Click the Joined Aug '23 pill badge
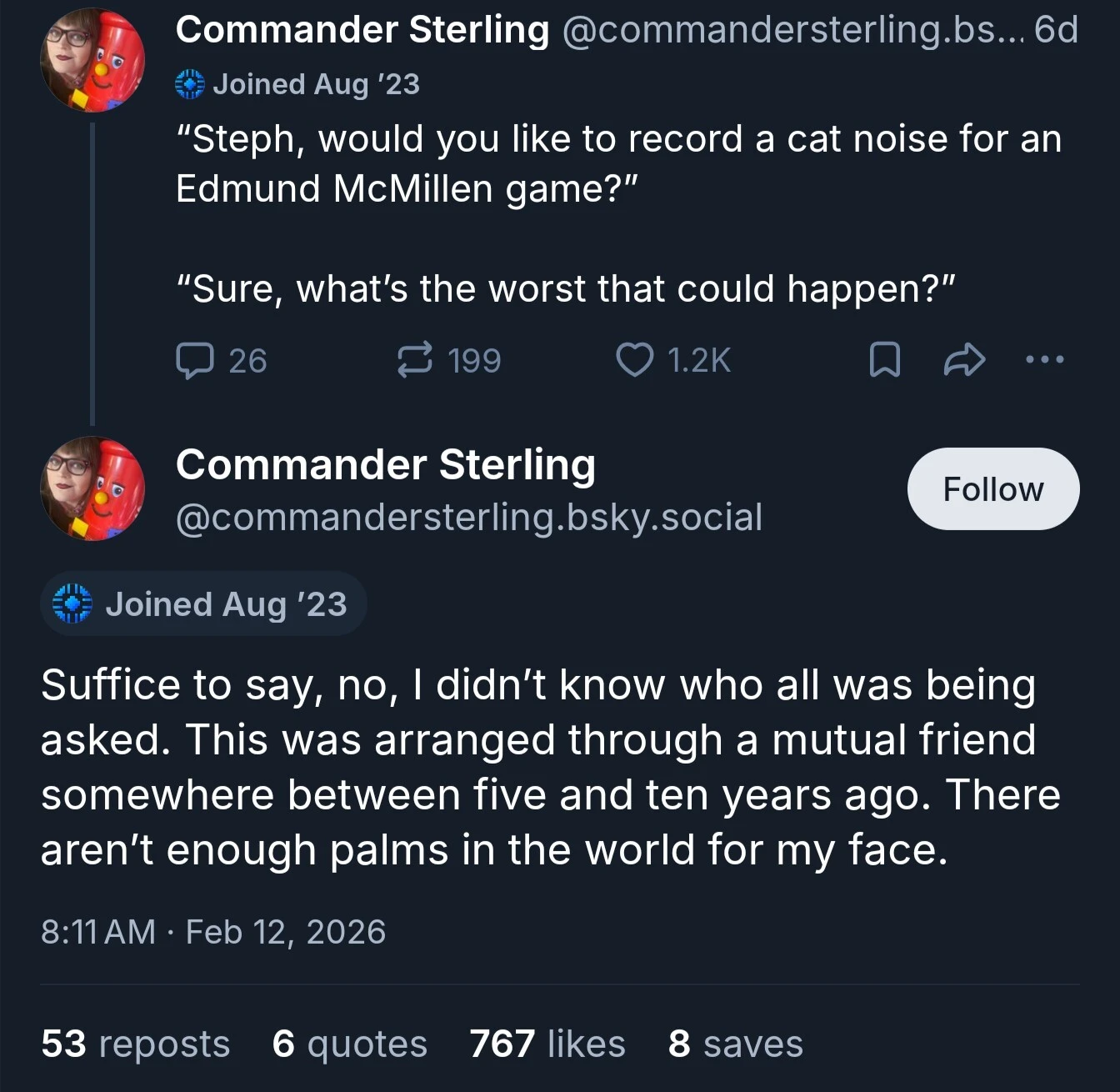 (x=203, y=604)
